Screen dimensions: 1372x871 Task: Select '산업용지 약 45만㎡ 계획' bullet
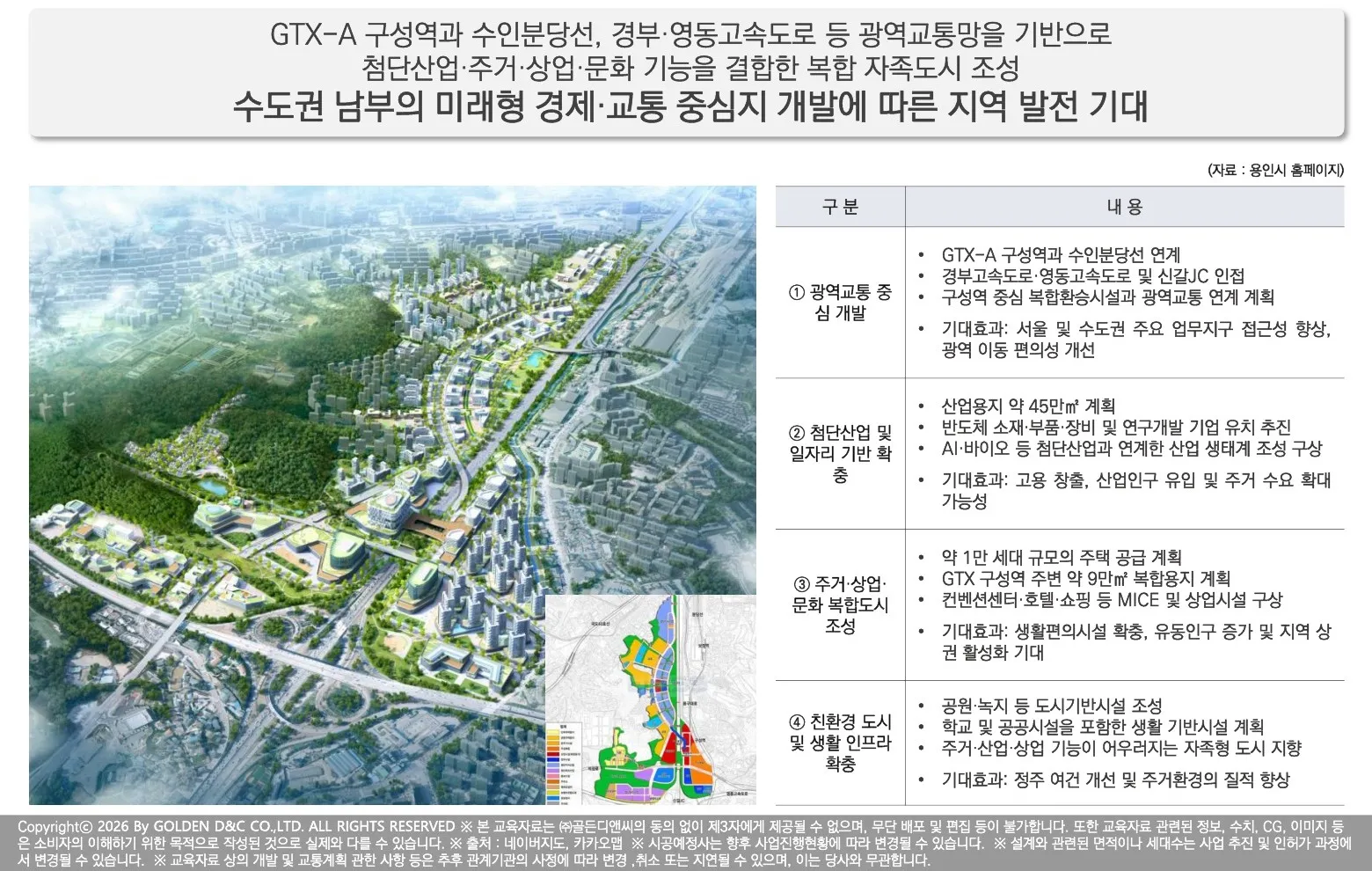pos(1028,406)
